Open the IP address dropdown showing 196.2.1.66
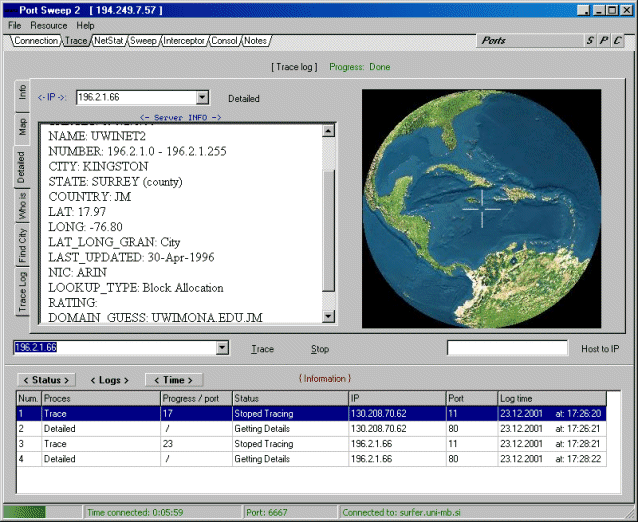638x522 pixels. (203, 98)
